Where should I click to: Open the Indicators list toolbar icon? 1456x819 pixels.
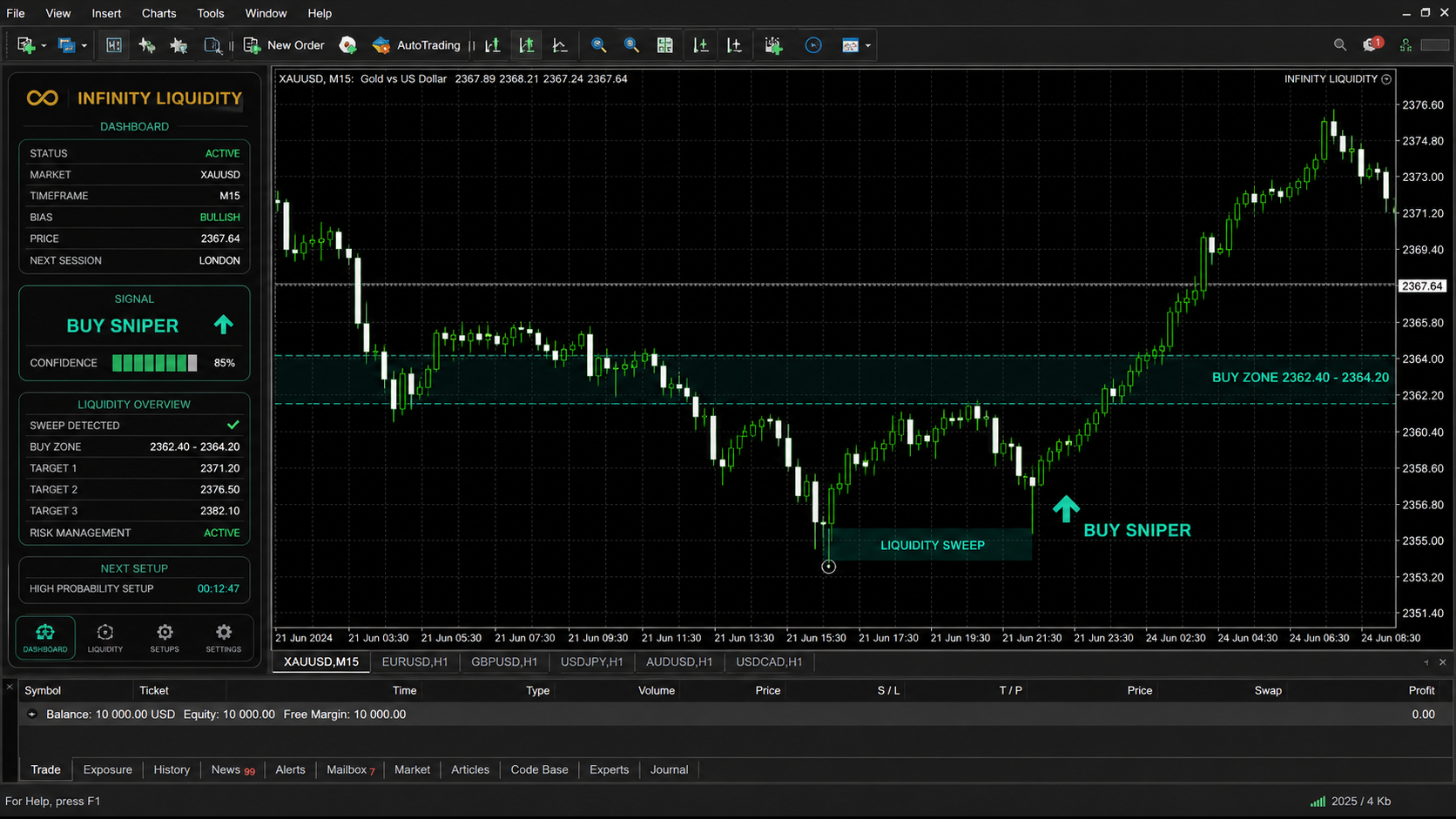click(773, 45)
